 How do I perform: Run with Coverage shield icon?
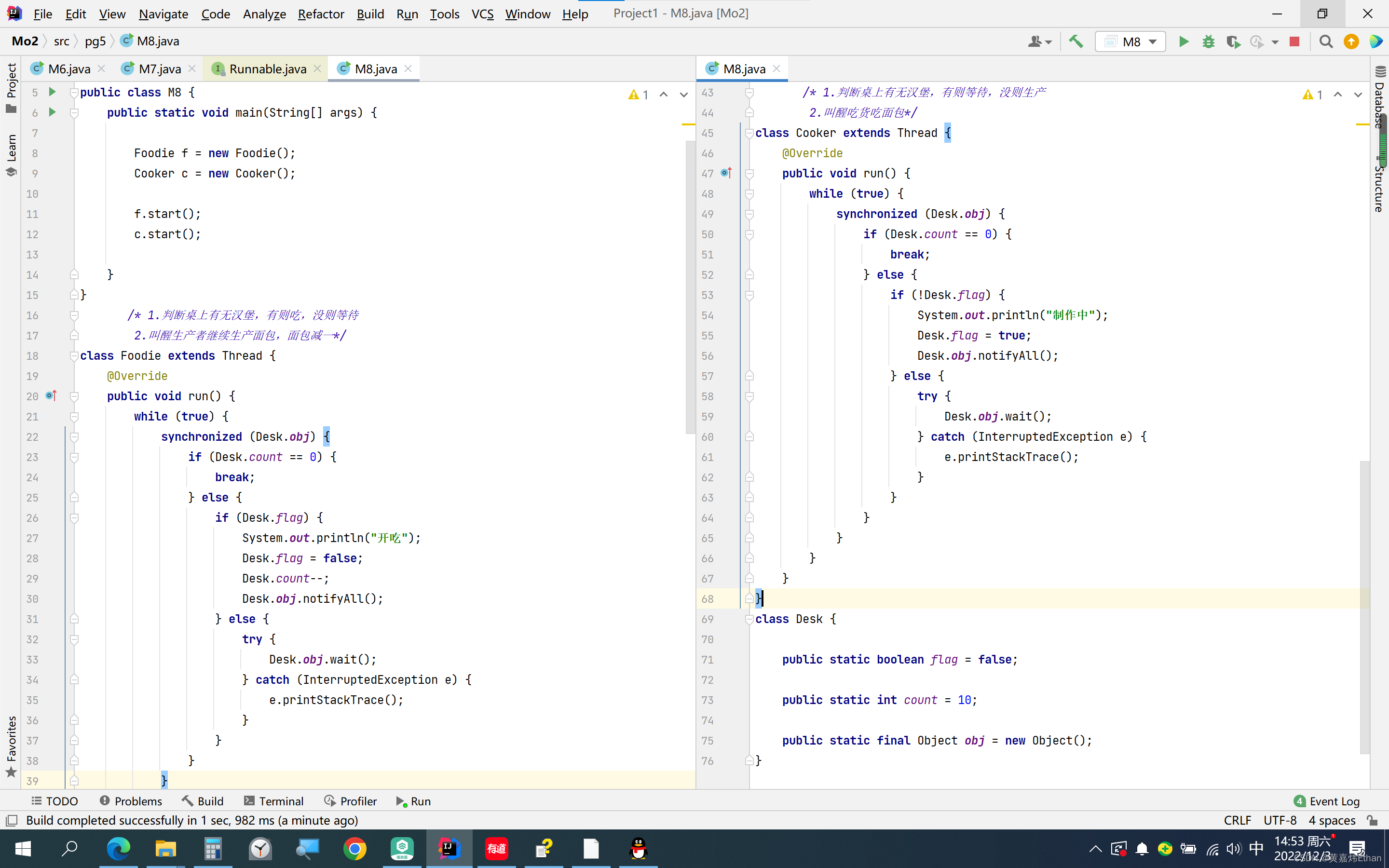pyautogui.click(x=1232, y=41)
